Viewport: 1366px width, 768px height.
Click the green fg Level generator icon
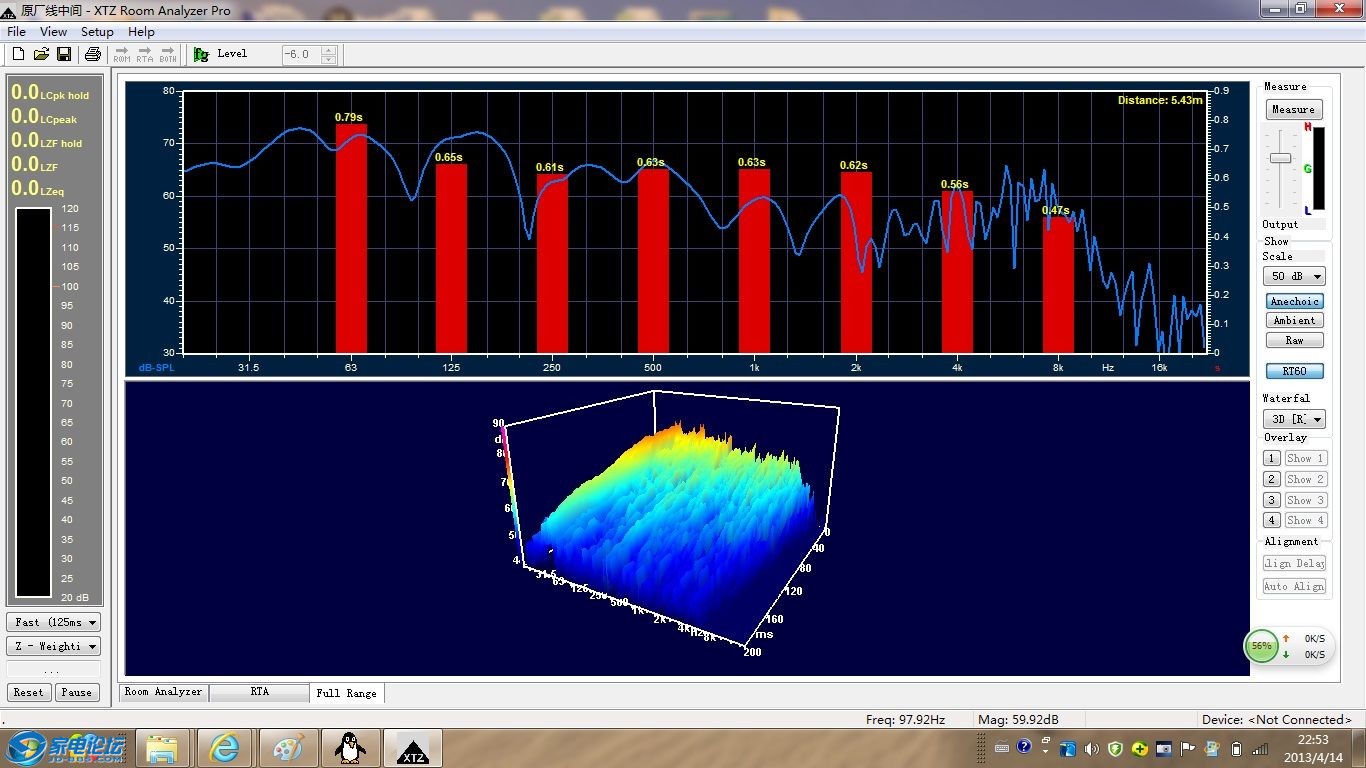tap(201, 54)
